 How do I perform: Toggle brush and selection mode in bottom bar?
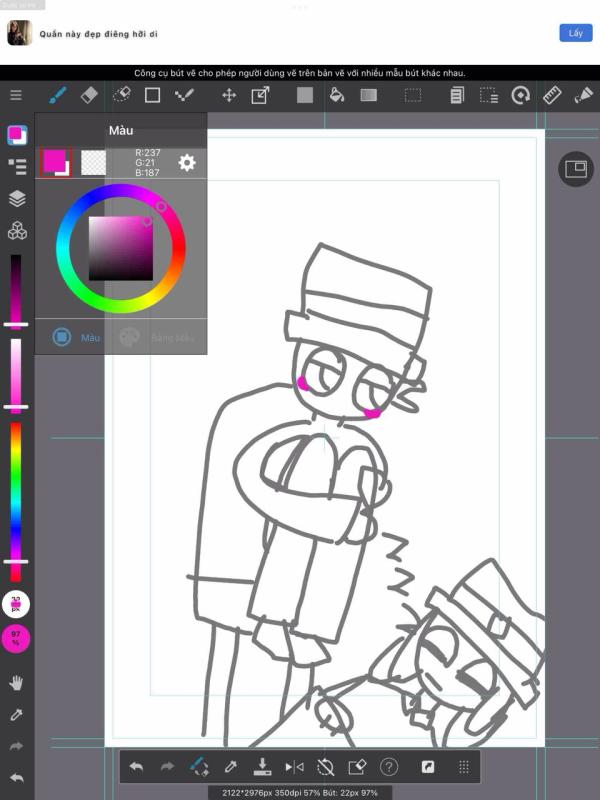pyautogui.click(x=199, y=766)
